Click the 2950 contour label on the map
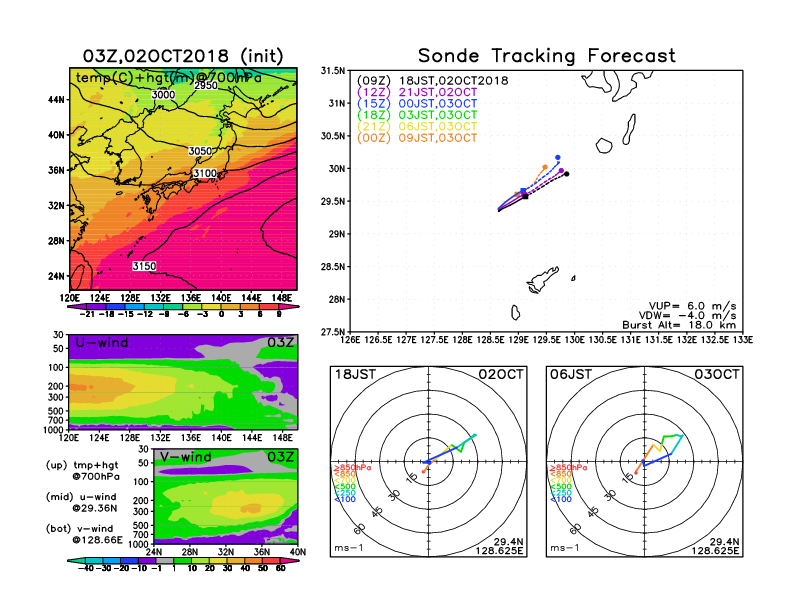 206,85
